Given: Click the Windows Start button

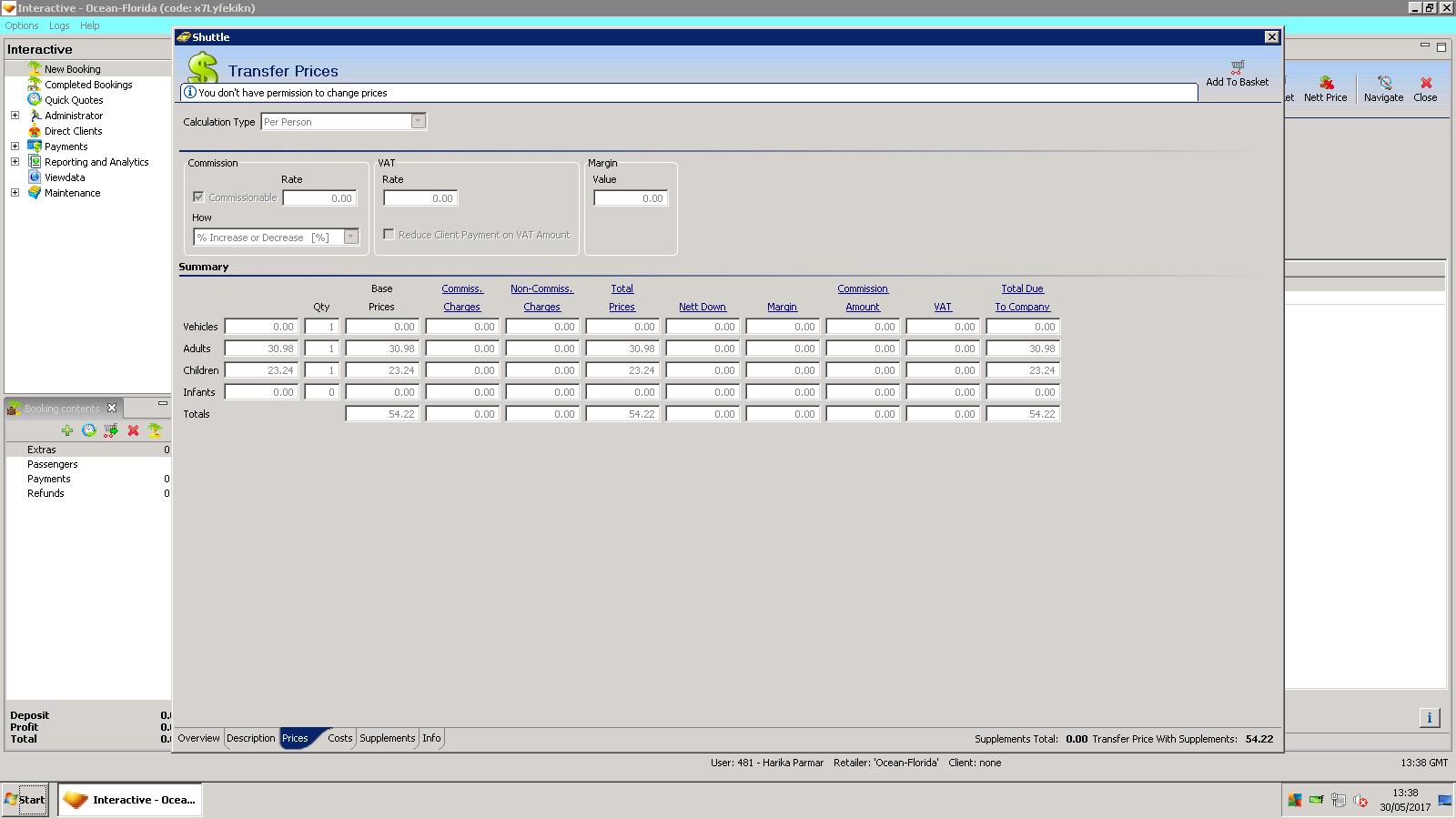Looking at the screenshot, I should (x=25, y=800).
